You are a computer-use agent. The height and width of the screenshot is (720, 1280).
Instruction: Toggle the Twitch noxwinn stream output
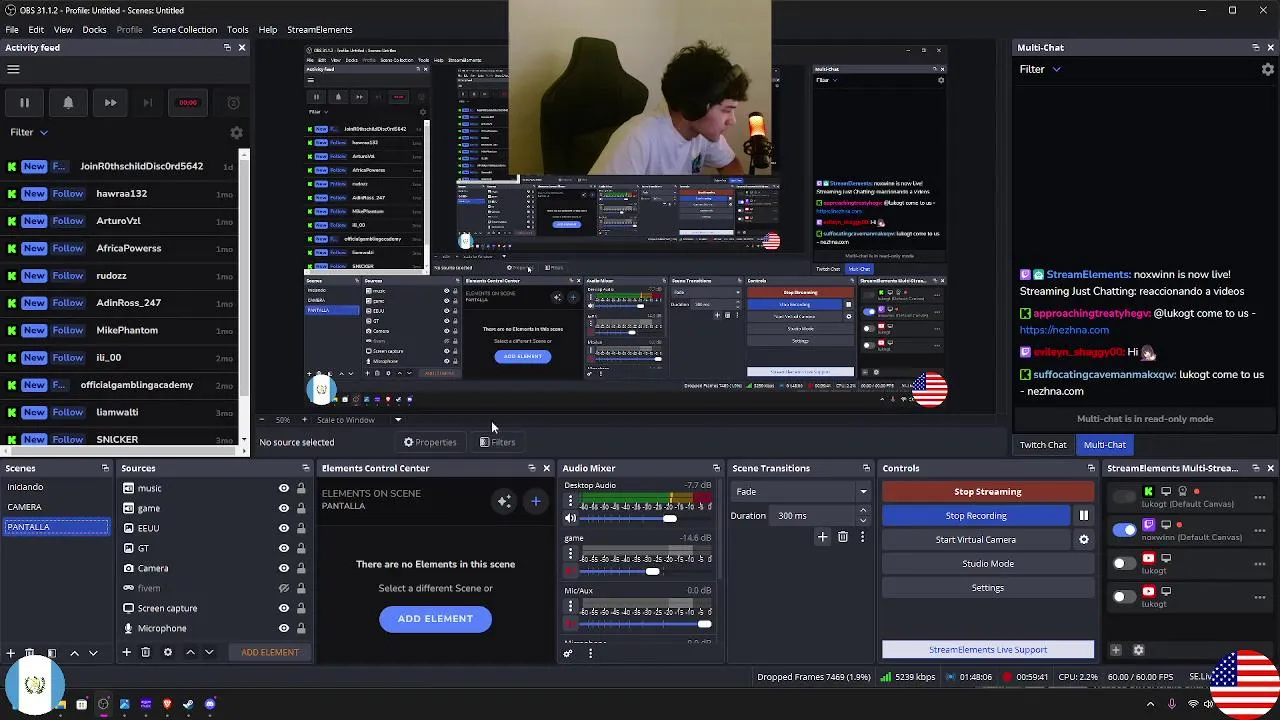(x=1124, y=530)
